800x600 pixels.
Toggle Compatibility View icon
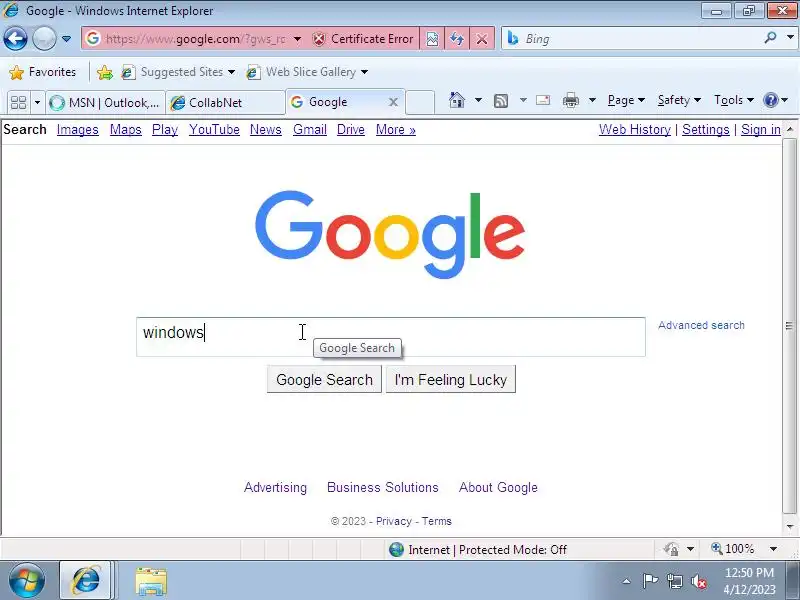432,39
